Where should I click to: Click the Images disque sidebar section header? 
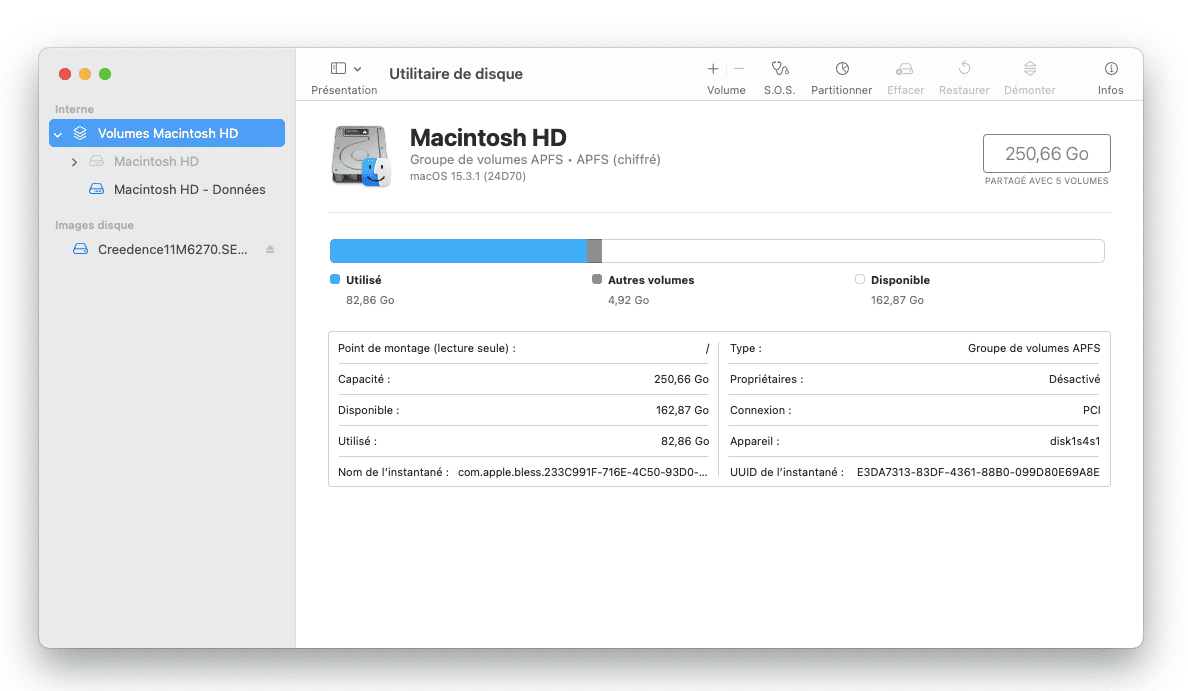point(94,225)
